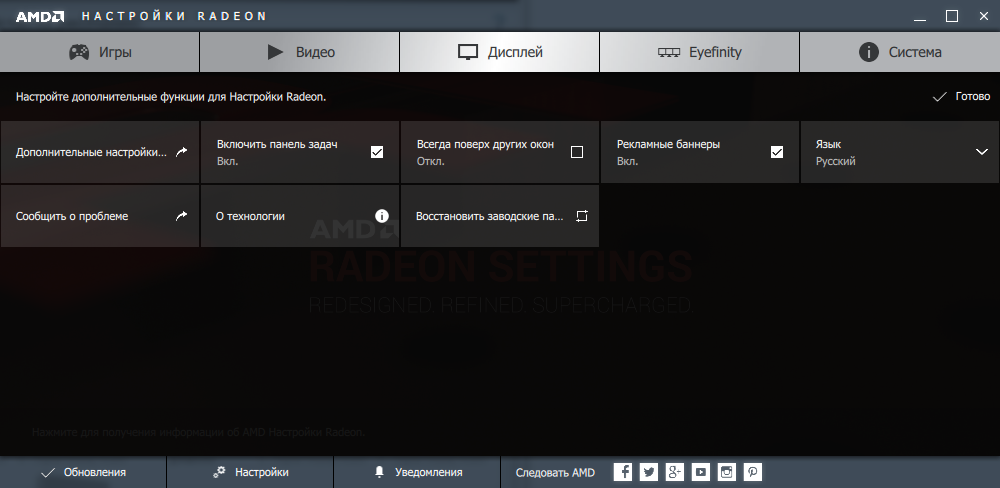Expand the Язык language dropdown

980,152
